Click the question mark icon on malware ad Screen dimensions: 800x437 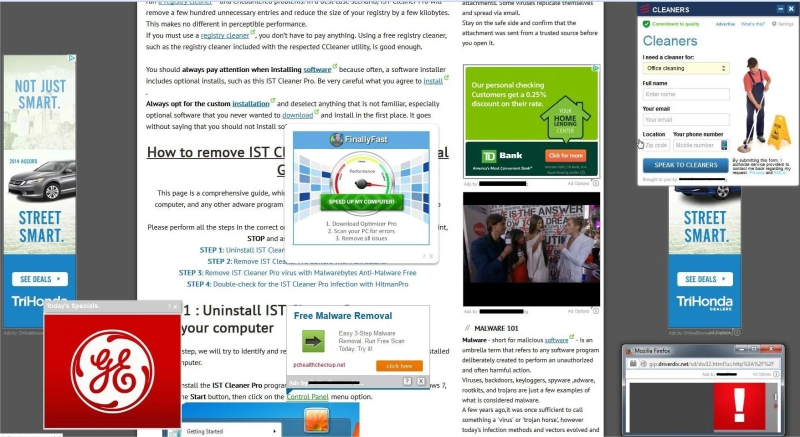[407, 381]
